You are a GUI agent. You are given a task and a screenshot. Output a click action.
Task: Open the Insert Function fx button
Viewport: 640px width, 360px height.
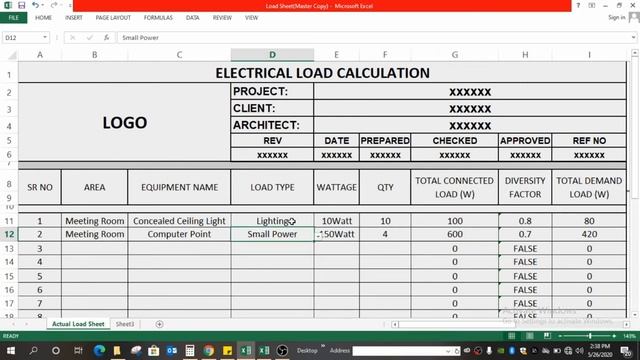click(107, 38)
